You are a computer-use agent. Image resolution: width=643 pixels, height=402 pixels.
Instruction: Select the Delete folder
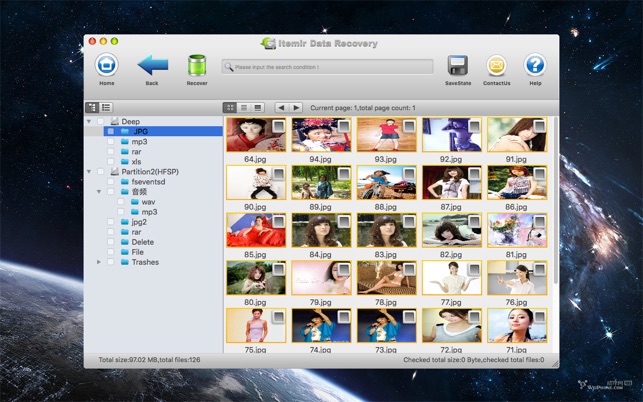pos(143,242)
